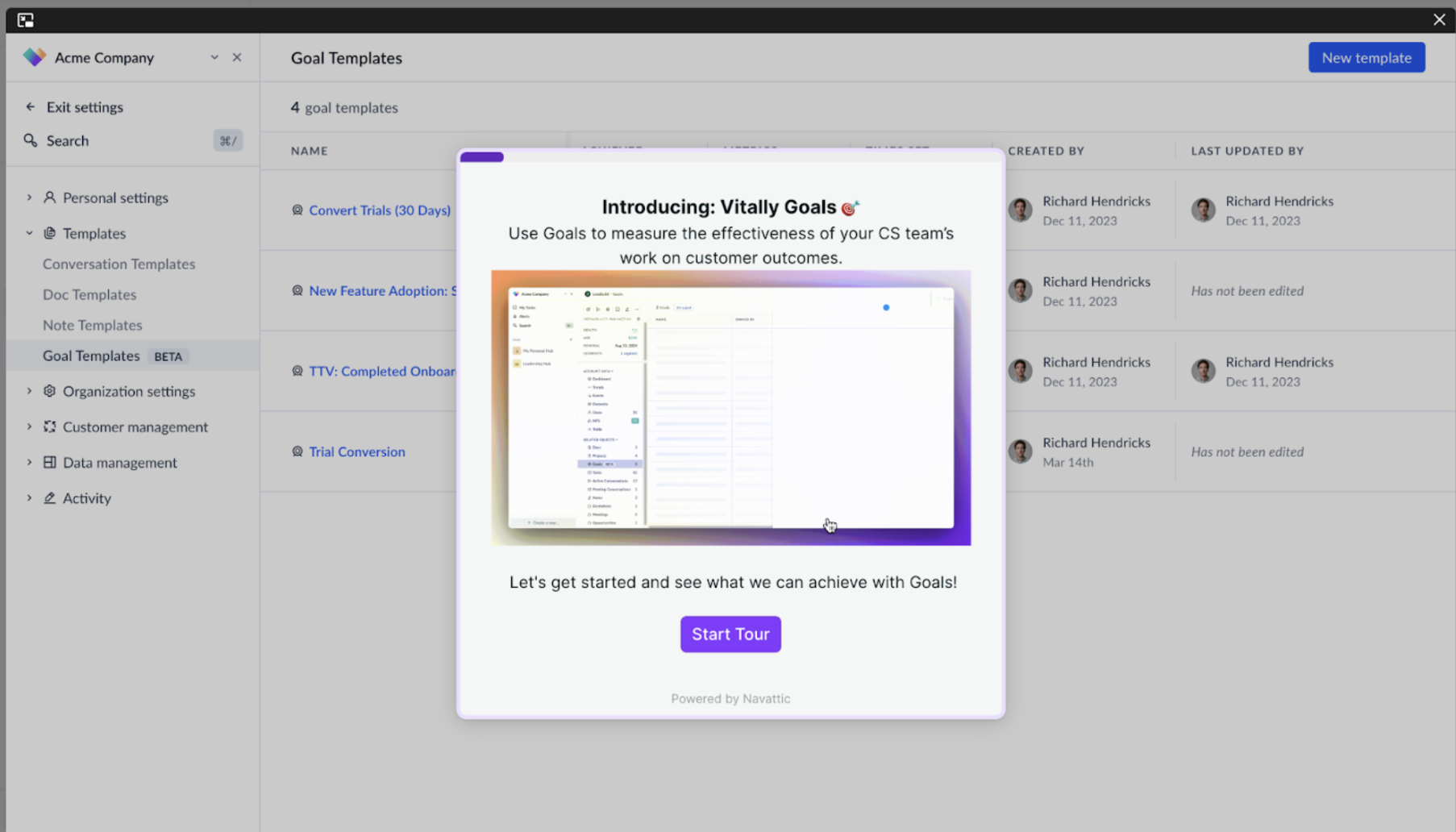This screenshot has height=832, width=1456.
Task: Click Created By avatar in Trial Conversion row
Action: [x=1021, y=451]
